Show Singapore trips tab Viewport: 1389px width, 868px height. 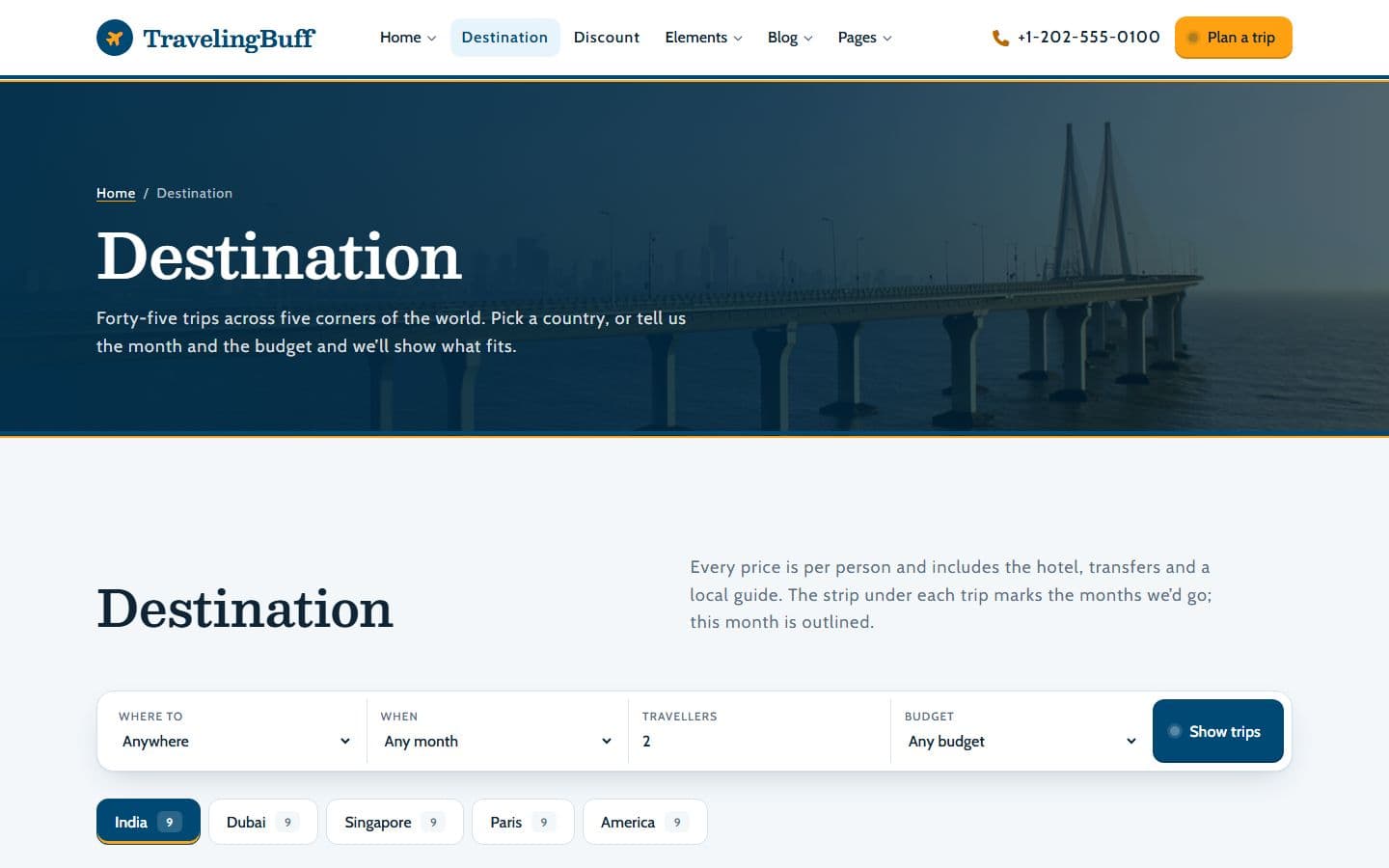[x=395, y=822]
